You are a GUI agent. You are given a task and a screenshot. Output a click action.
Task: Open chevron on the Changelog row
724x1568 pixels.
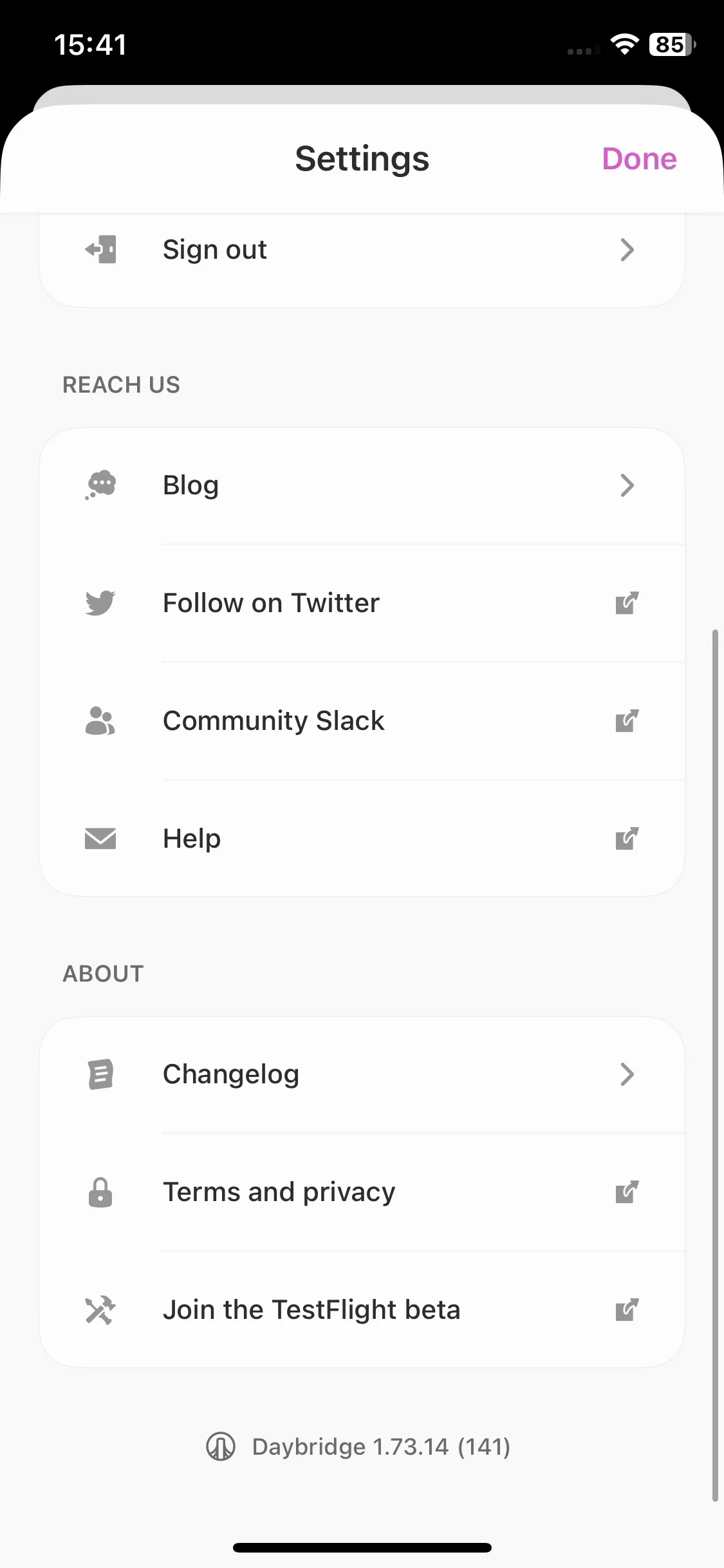tap(627, 1074)
